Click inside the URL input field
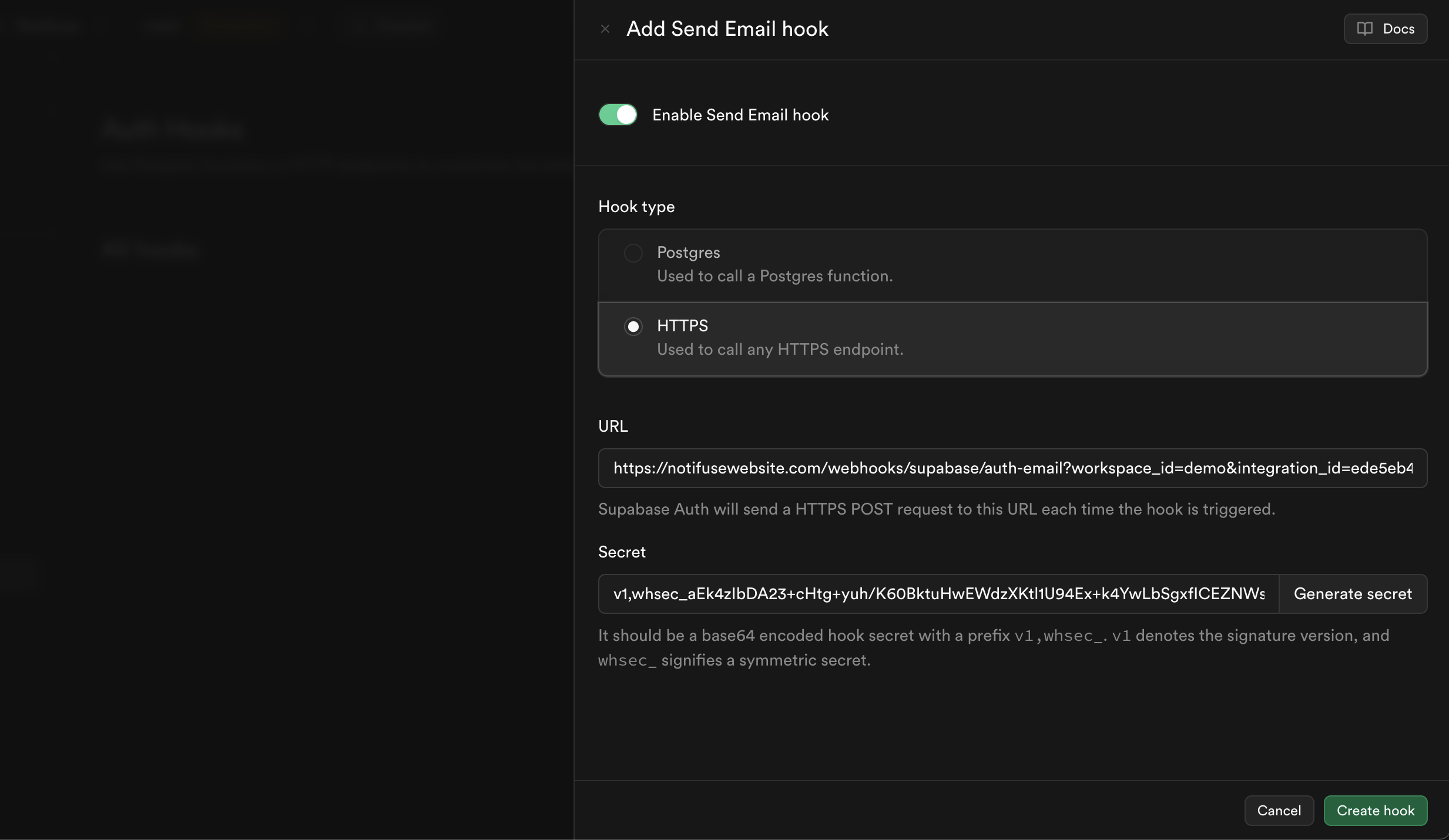The height and width of the screenshot is (840, 1449). pyautogui.click(x=1012, y=468)
